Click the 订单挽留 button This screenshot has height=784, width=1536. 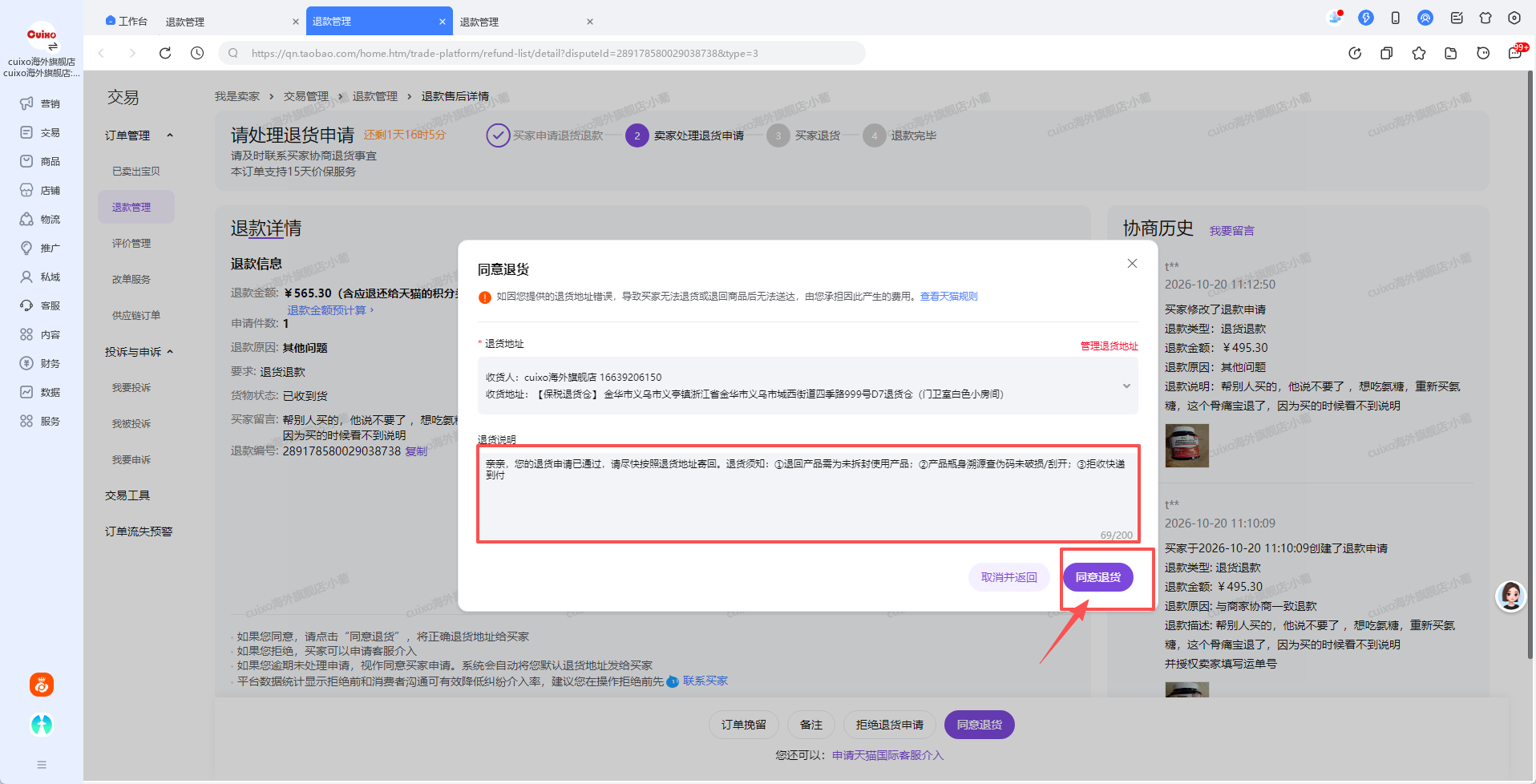point(743,725)
